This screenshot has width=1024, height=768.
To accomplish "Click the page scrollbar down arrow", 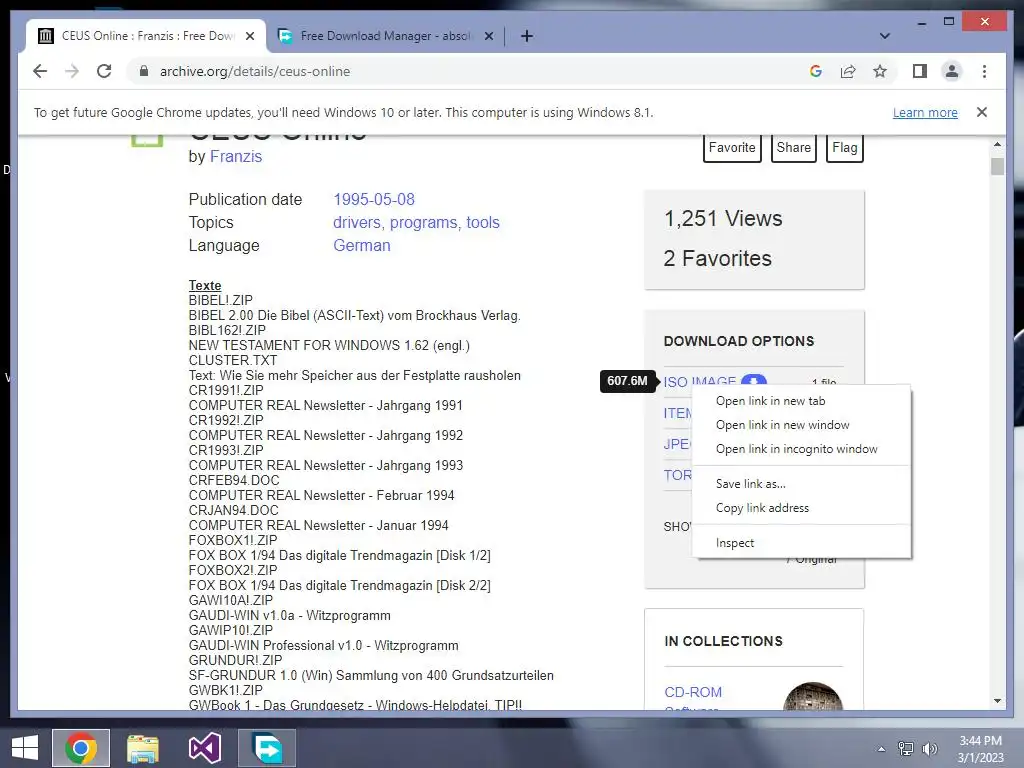I will [997, 701].
